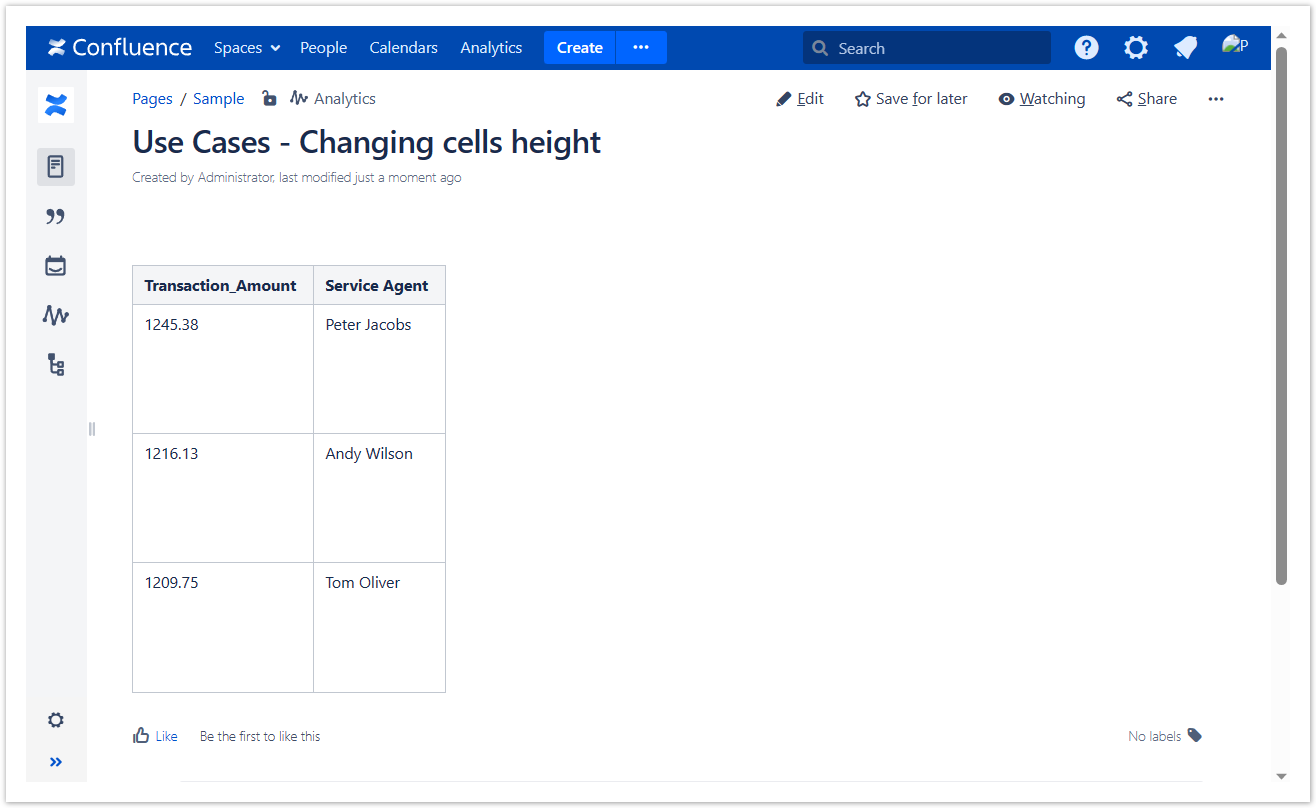Click the blue Create button
Viewport: 1316px width, 808px height.
[x=579, y=48]
